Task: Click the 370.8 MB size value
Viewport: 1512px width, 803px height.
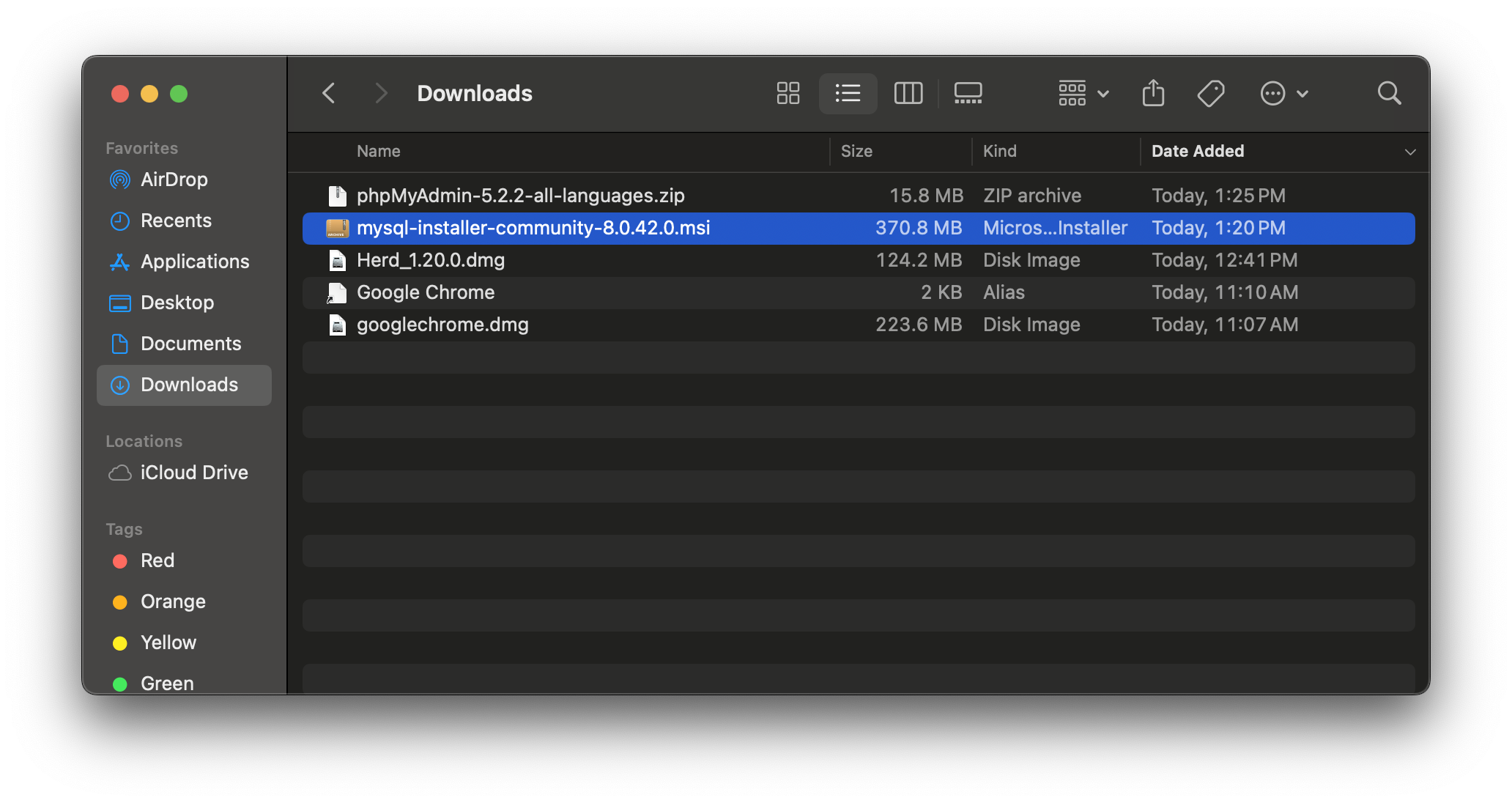Action: pyautogui.click(x=919, y=228)
